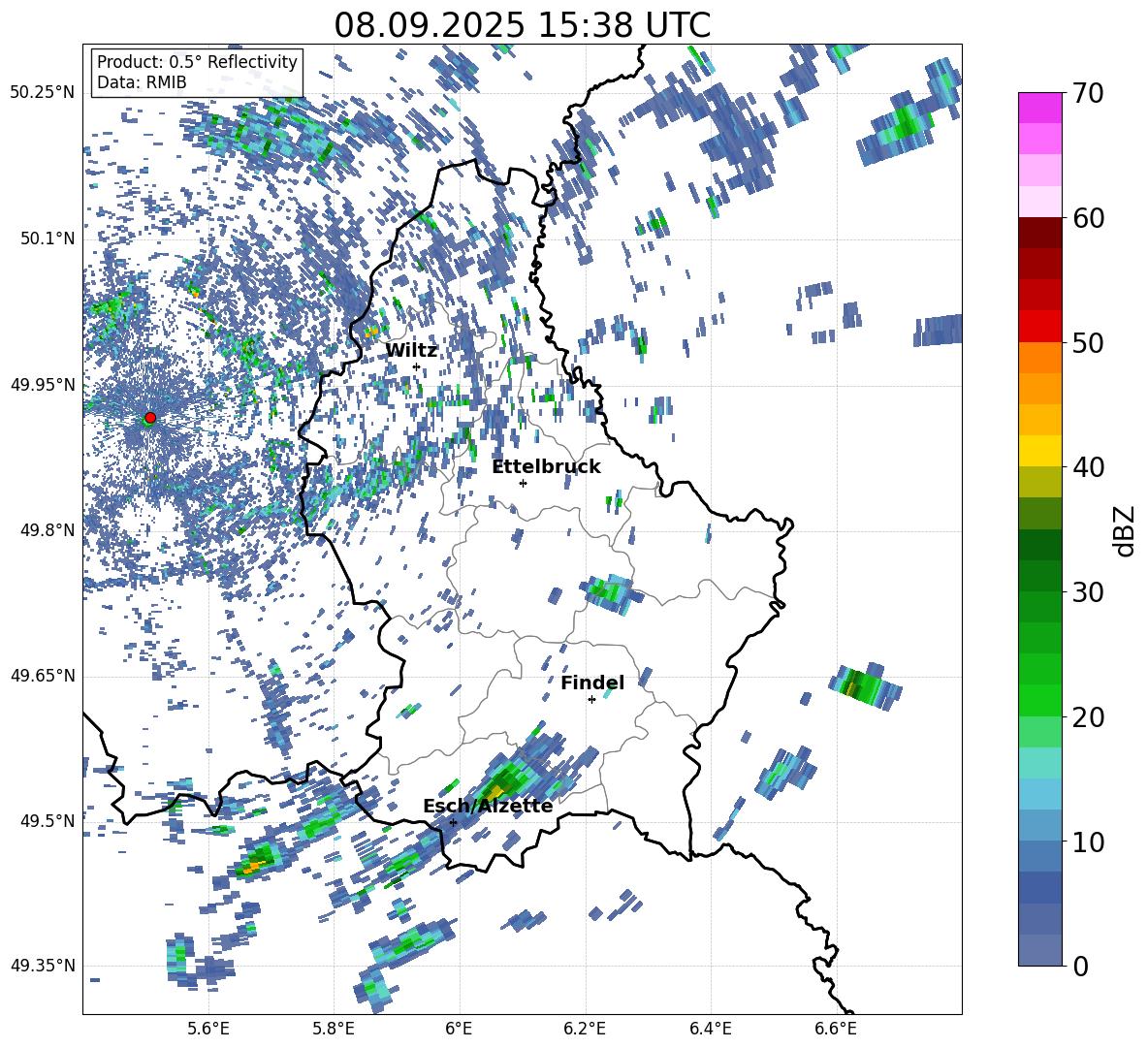Click the title 08.09.2025 15:38 UTC
Screen dimensions: 1148x1048
[x=522, y=25]
